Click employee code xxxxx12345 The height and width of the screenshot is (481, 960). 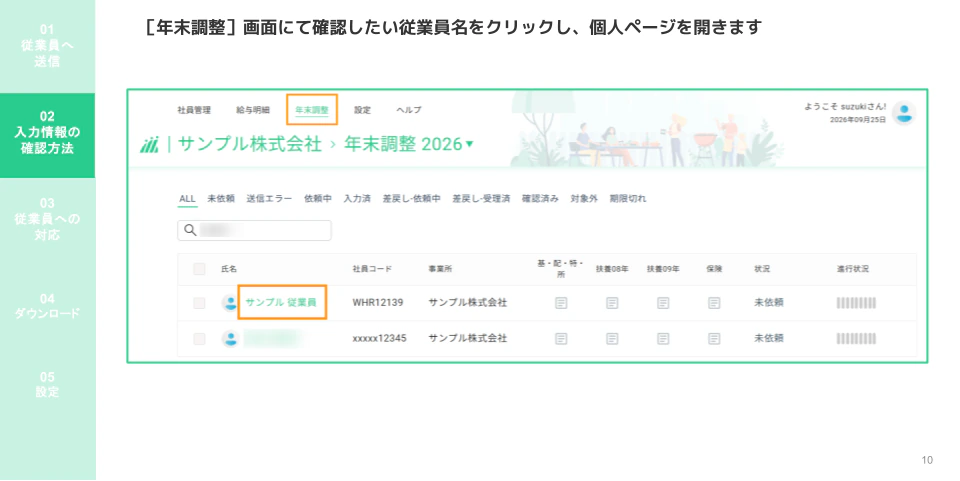coord(380,338)
